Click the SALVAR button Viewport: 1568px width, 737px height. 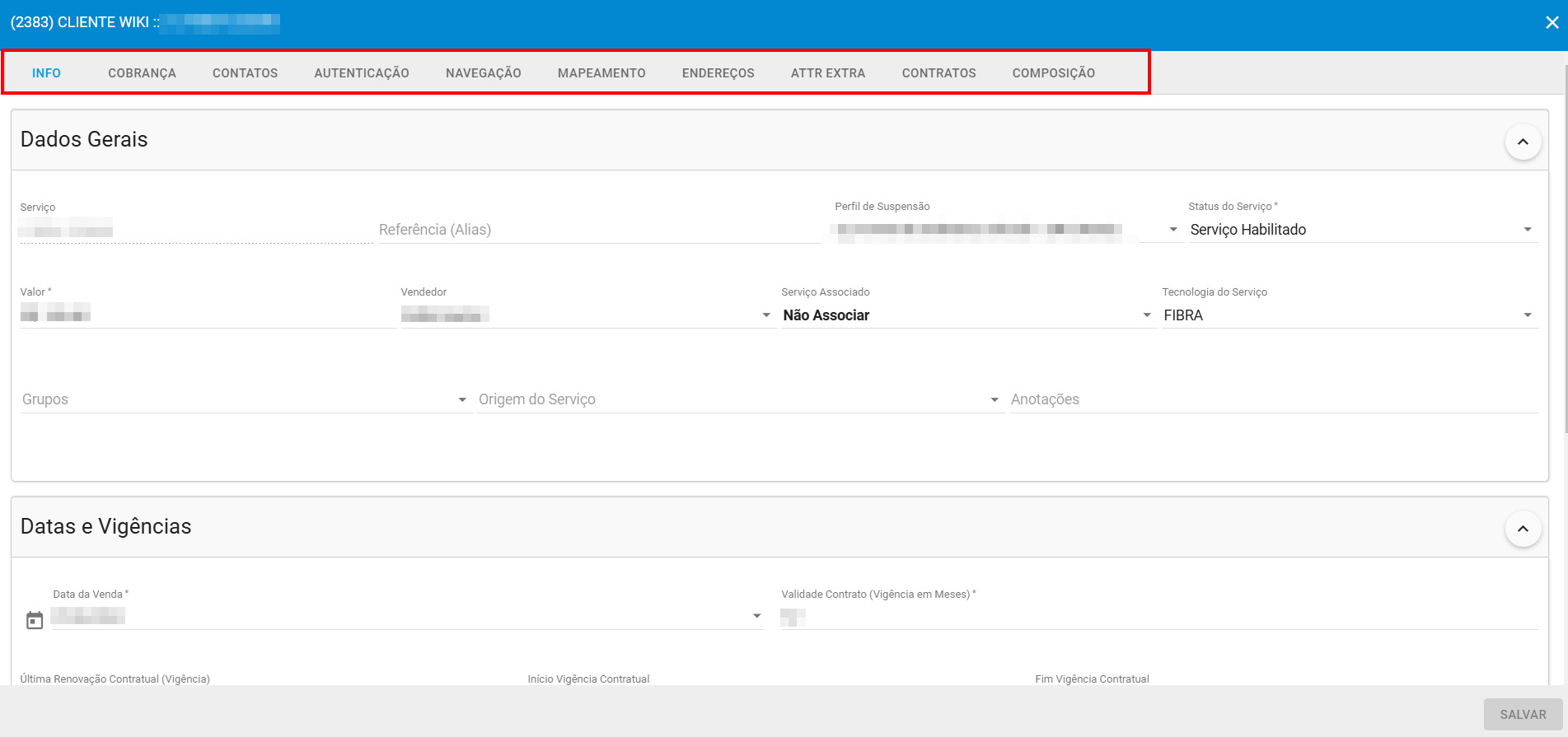(1523, 715)
